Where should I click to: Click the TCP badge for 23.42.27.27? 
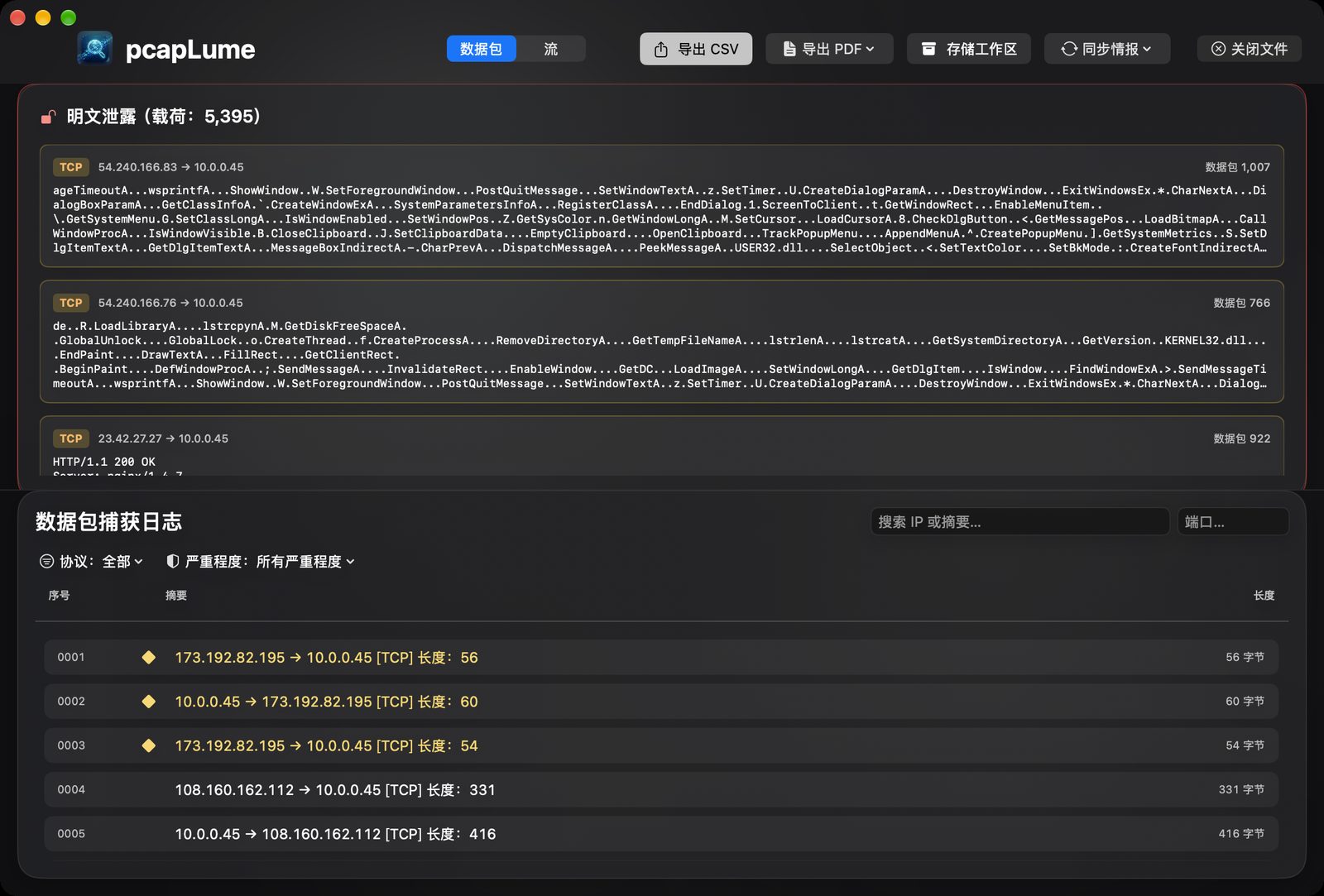(71, 438)
